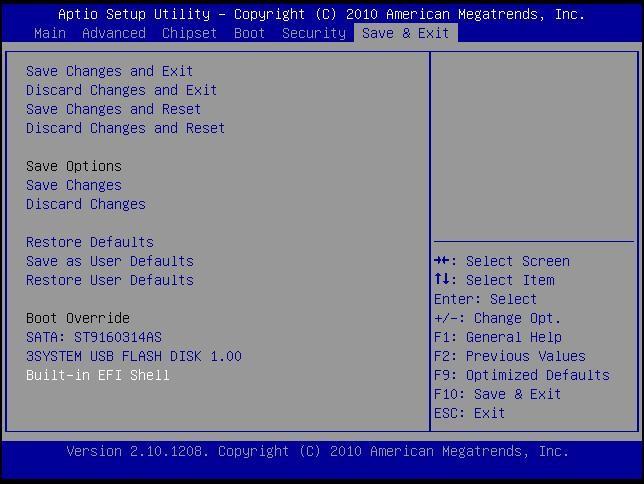Image resolution: width=644 pixels, height=484 pixels.
Task: Choose Discard Changes and Reset
Action: click(x=125, y=128)
